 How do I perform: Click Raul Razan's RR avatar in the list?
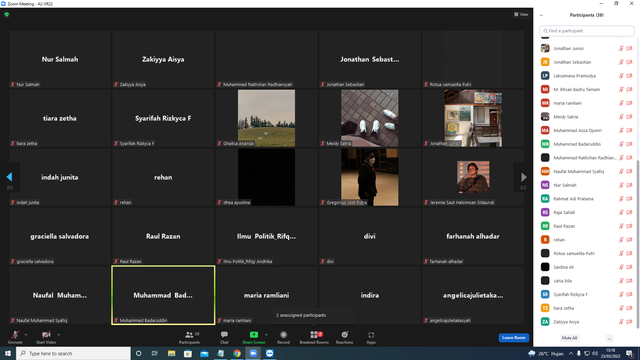coord(545,226)
